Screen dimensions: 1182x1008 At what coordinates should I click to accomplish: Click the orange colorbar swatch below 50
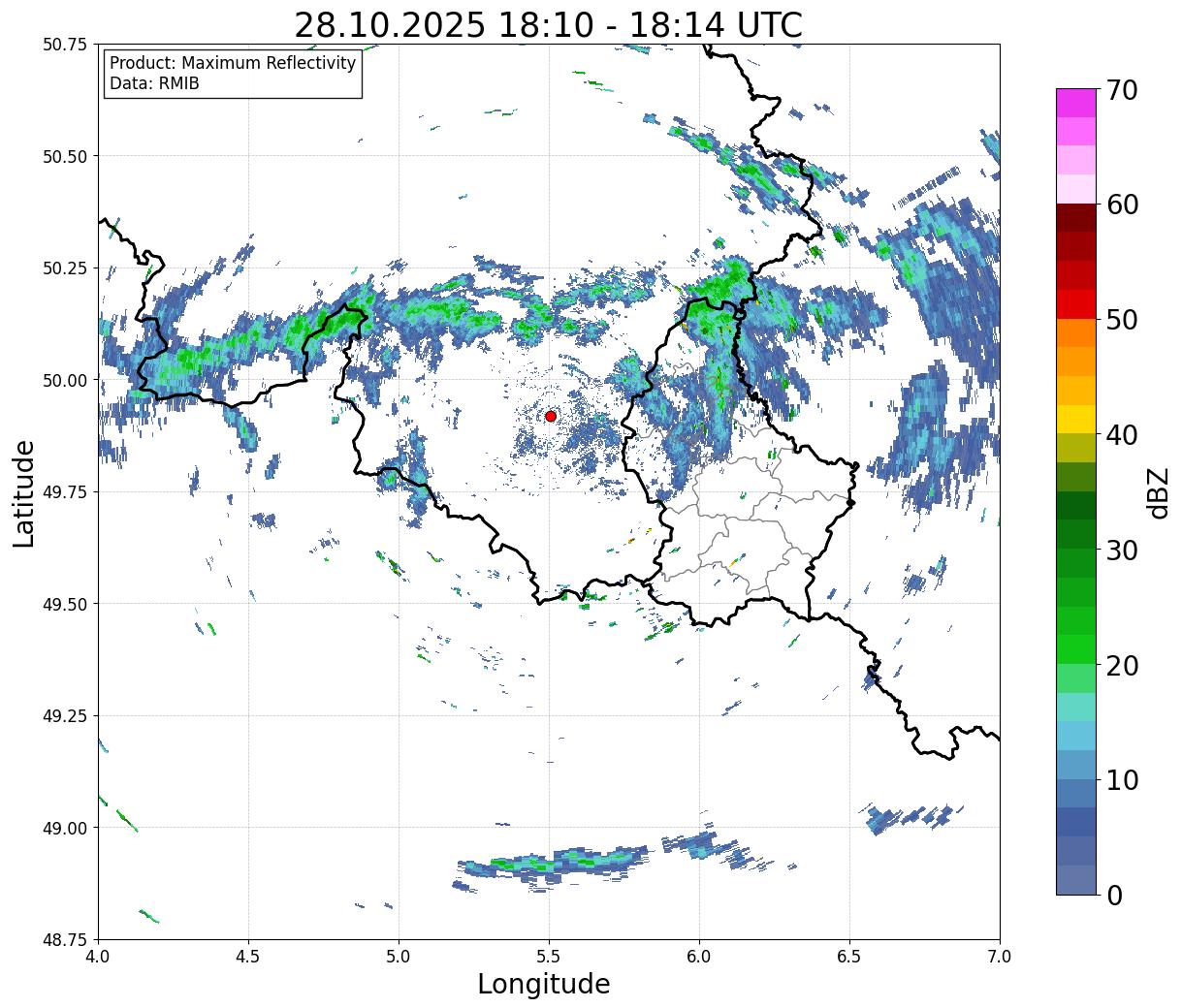tap(1075, 332)
